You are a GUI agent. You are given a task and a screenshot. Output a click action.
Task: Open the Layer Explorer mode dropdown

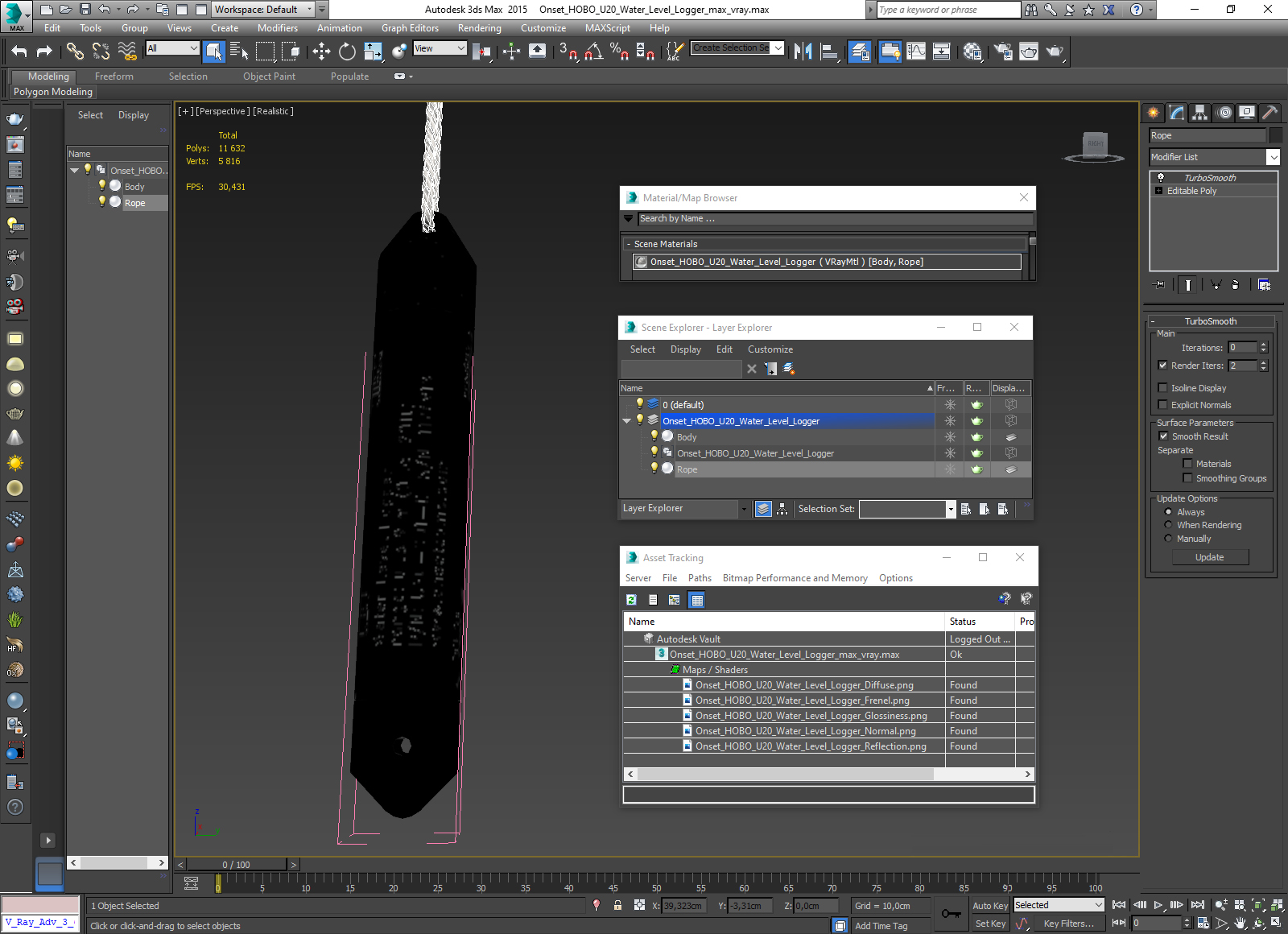pos(743,509)
